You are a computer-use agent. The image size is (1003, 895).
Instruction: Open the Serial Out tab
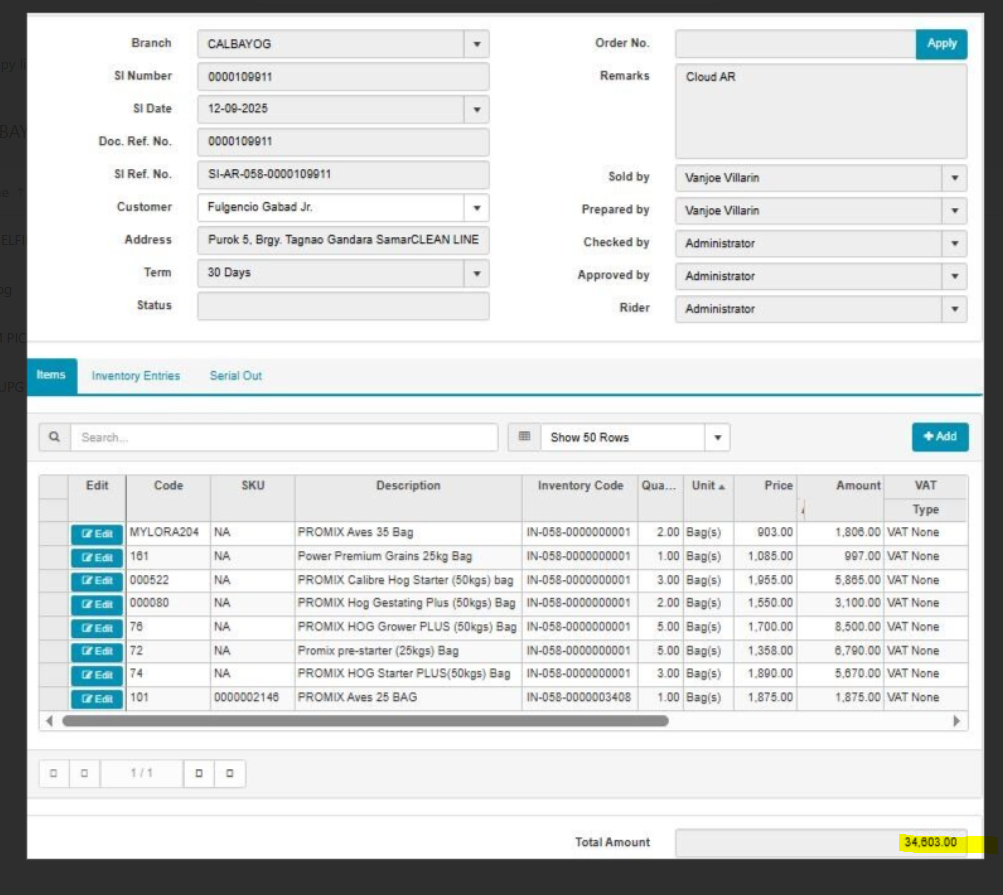(x=236, y=376)
